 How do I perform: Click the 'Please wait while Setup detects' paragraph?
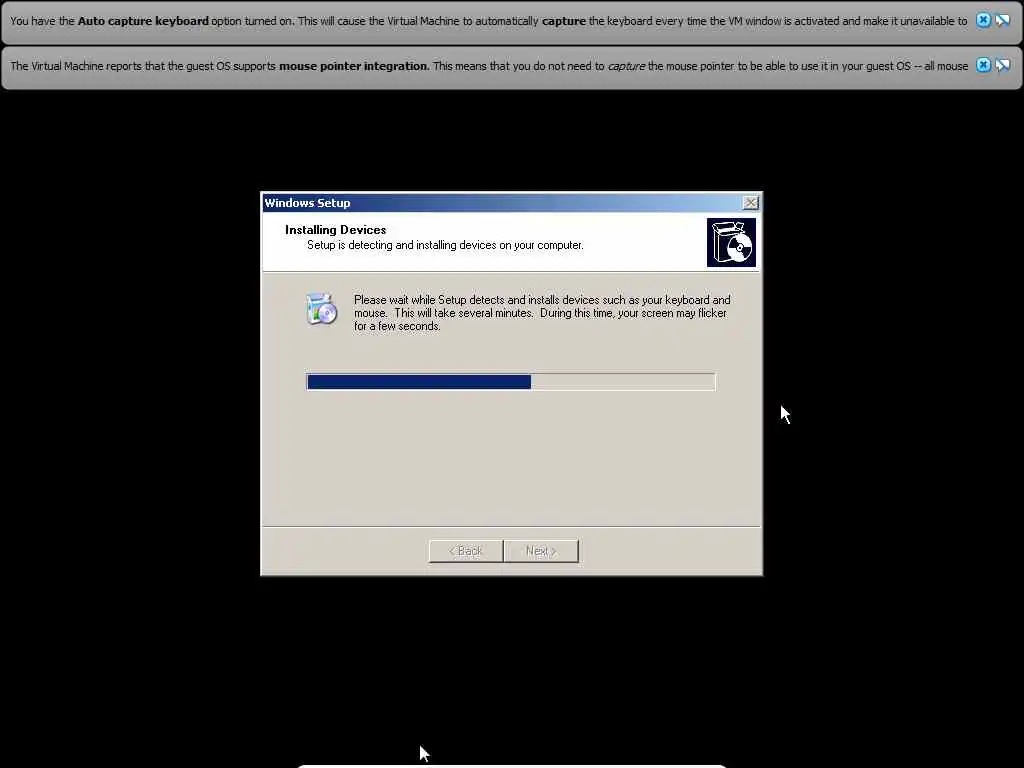pos(542,313)
